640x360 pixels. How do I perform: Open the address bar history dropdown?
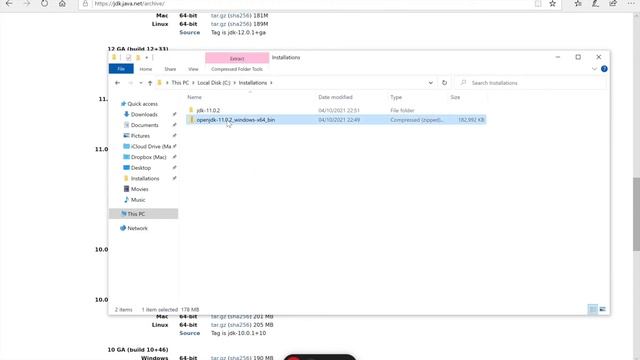431,83
